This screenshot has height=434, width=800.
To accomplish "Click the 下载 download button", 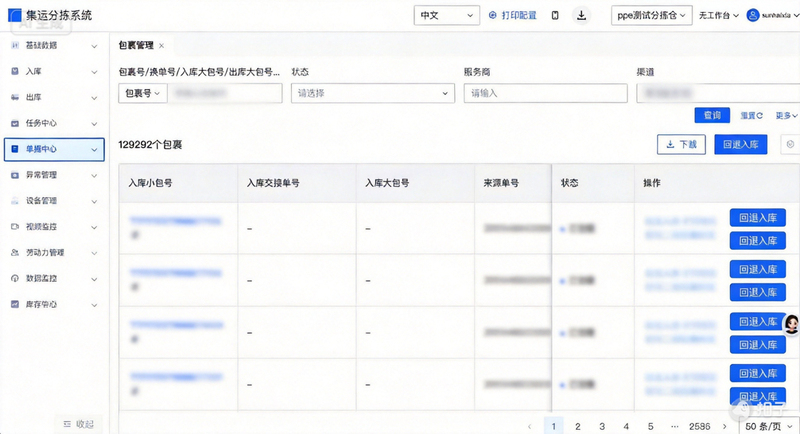I will pos(682,144).
